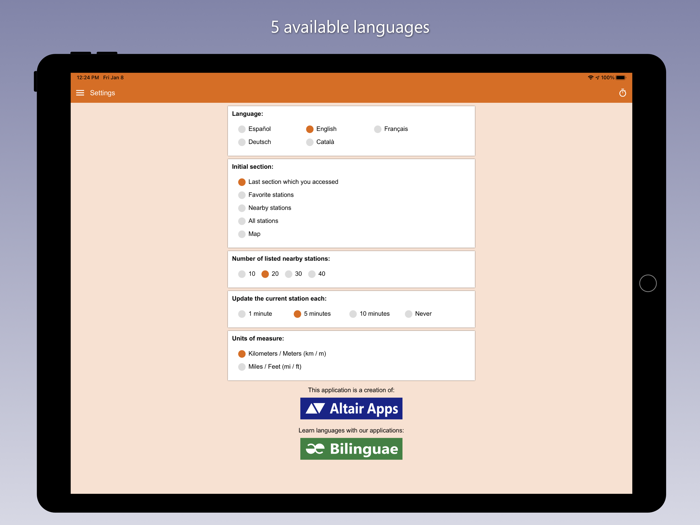Viewport: 700px width, 525px height.
Task: Click 'Units of measure:' heading
Action: coord(258,338)
